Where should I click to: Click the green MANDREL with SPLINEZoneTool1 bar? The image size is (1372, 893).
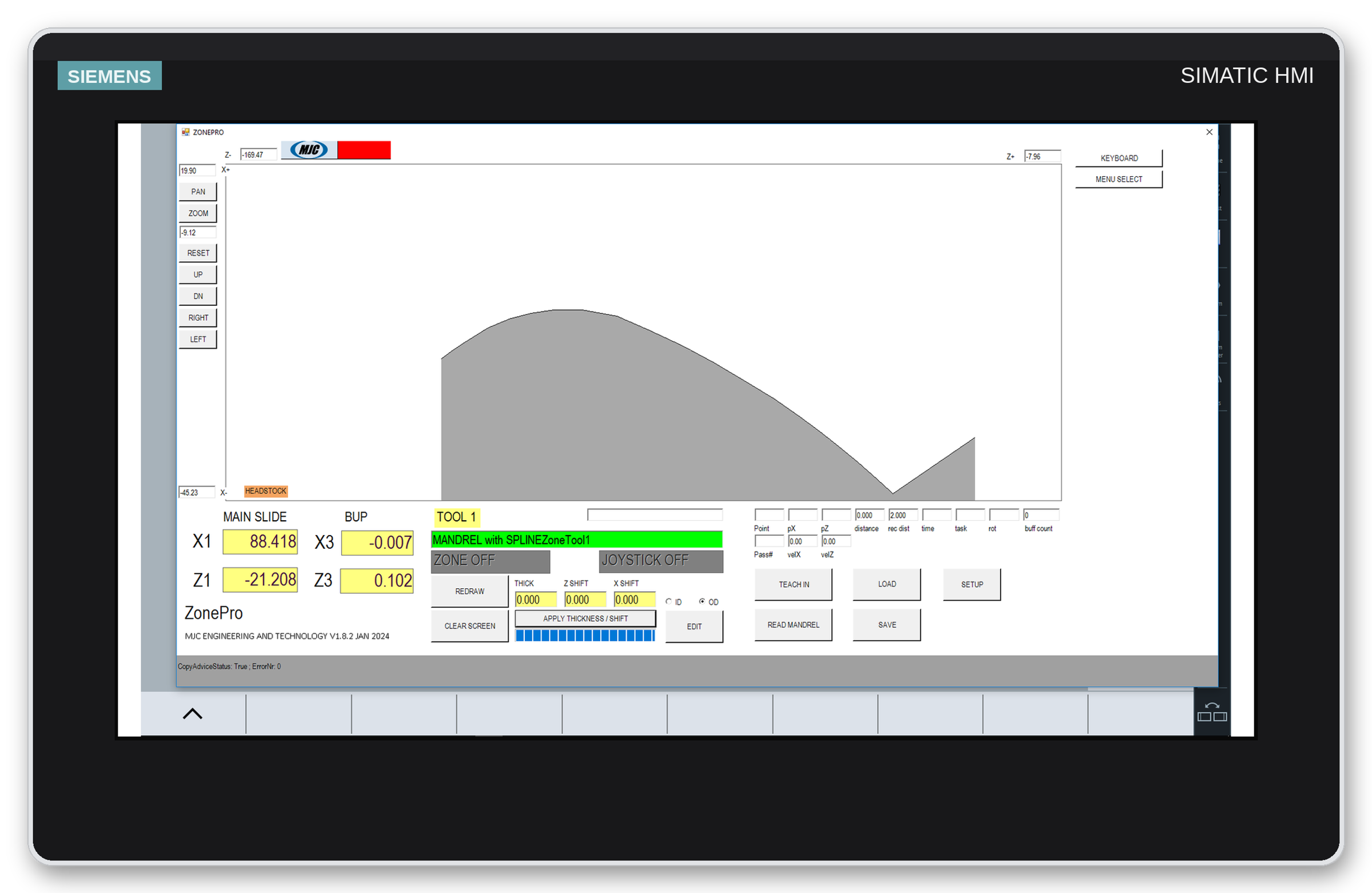pos(576,540)
